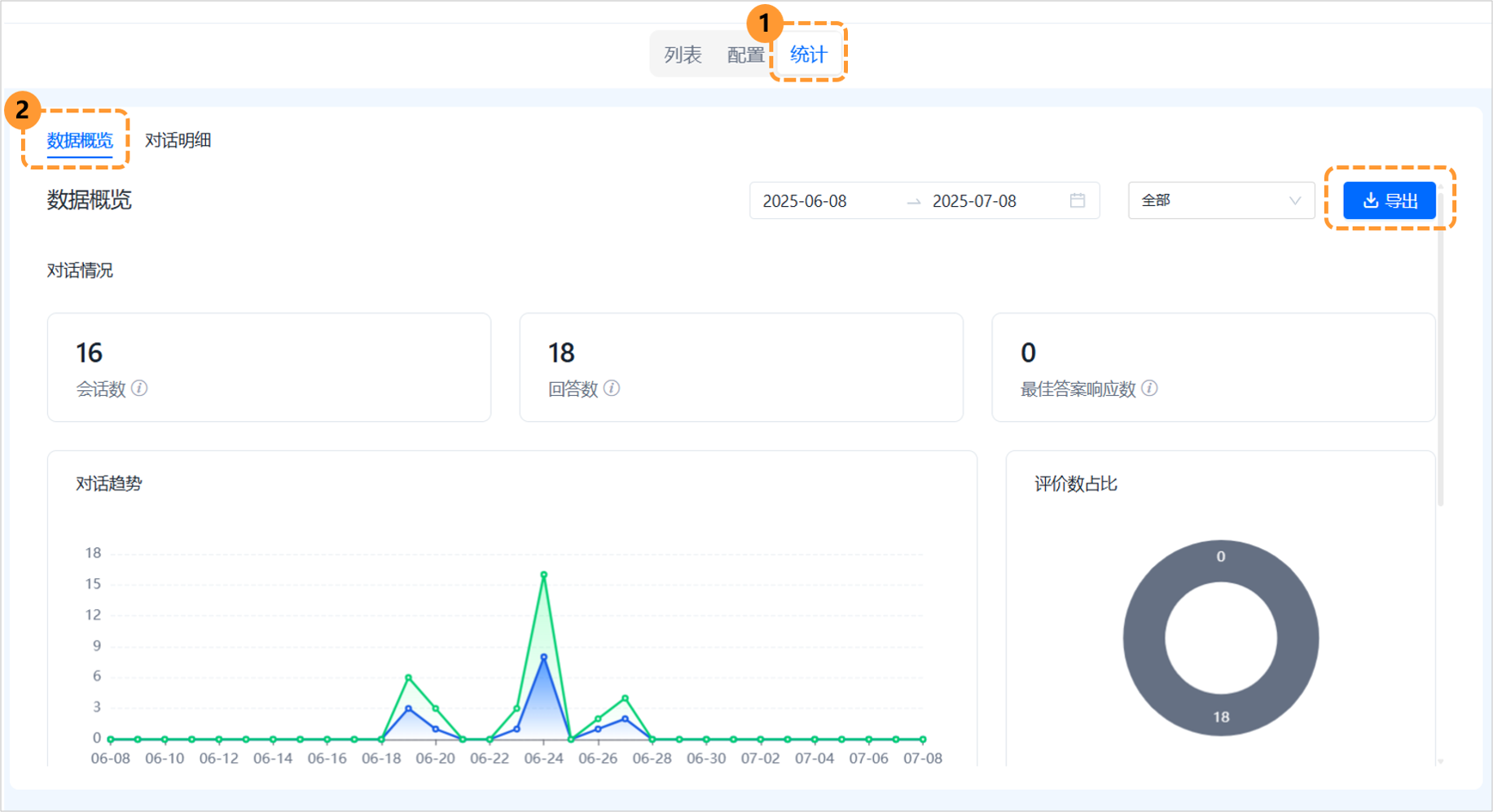Open the 配置 tab
The image size is (1493, 812).
pos(745,55)
